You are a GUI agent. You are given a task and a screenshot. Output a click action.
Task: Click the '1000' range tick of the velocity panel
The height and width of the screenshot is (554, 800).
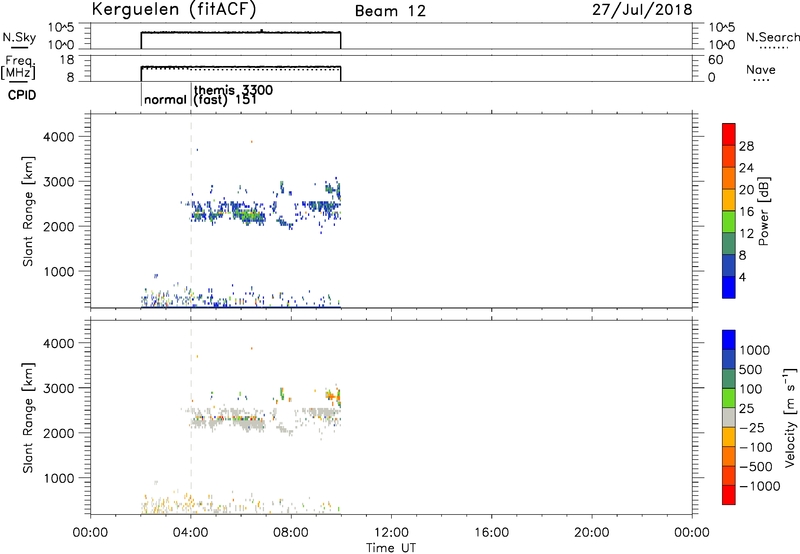59,478
